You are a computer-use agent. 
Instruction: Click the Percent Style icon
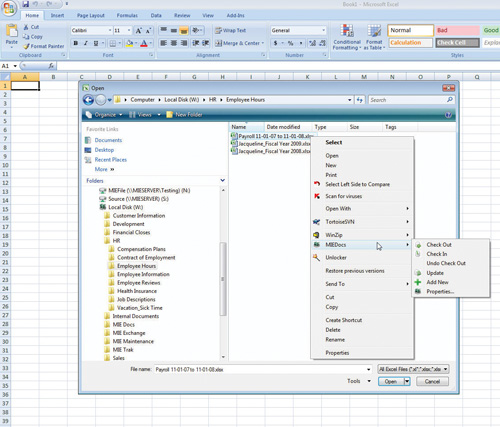pyautogui.click(x=291, y=43)
